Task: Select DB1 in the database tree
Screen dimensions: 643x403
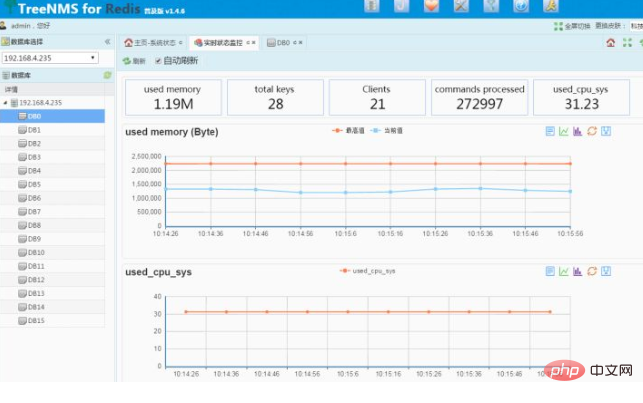Action: click(x=52, y=130)
